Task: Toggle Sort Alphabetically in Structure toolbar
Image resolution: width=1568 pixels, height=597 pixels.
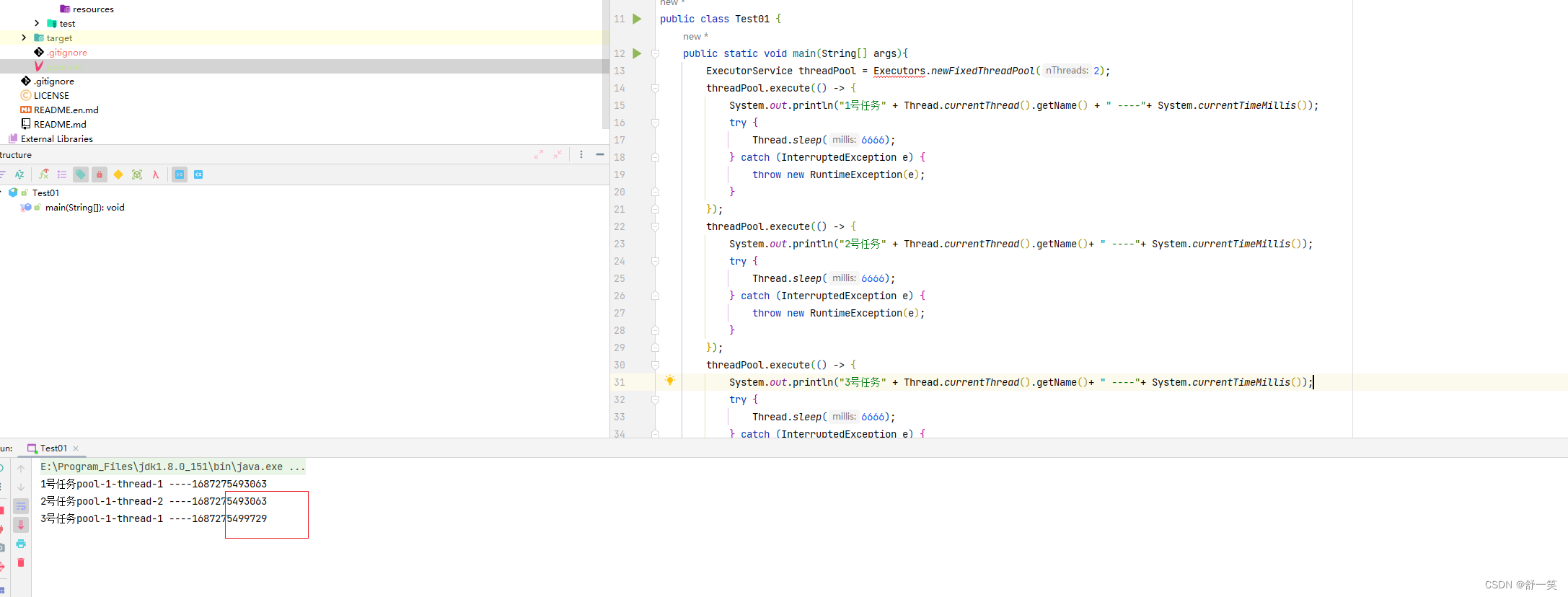Action: [x=19, y=174]
